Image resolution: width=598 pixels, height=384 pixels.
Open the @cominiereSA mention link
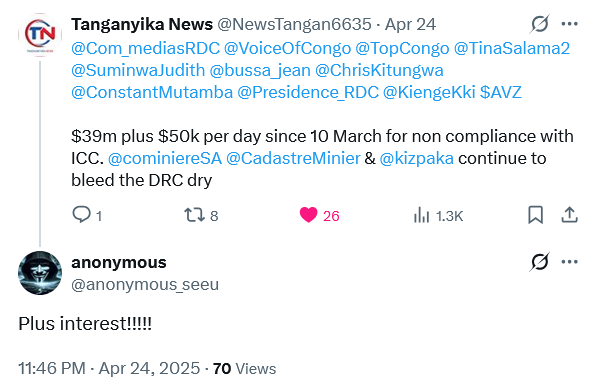click(x=165, y=159)
